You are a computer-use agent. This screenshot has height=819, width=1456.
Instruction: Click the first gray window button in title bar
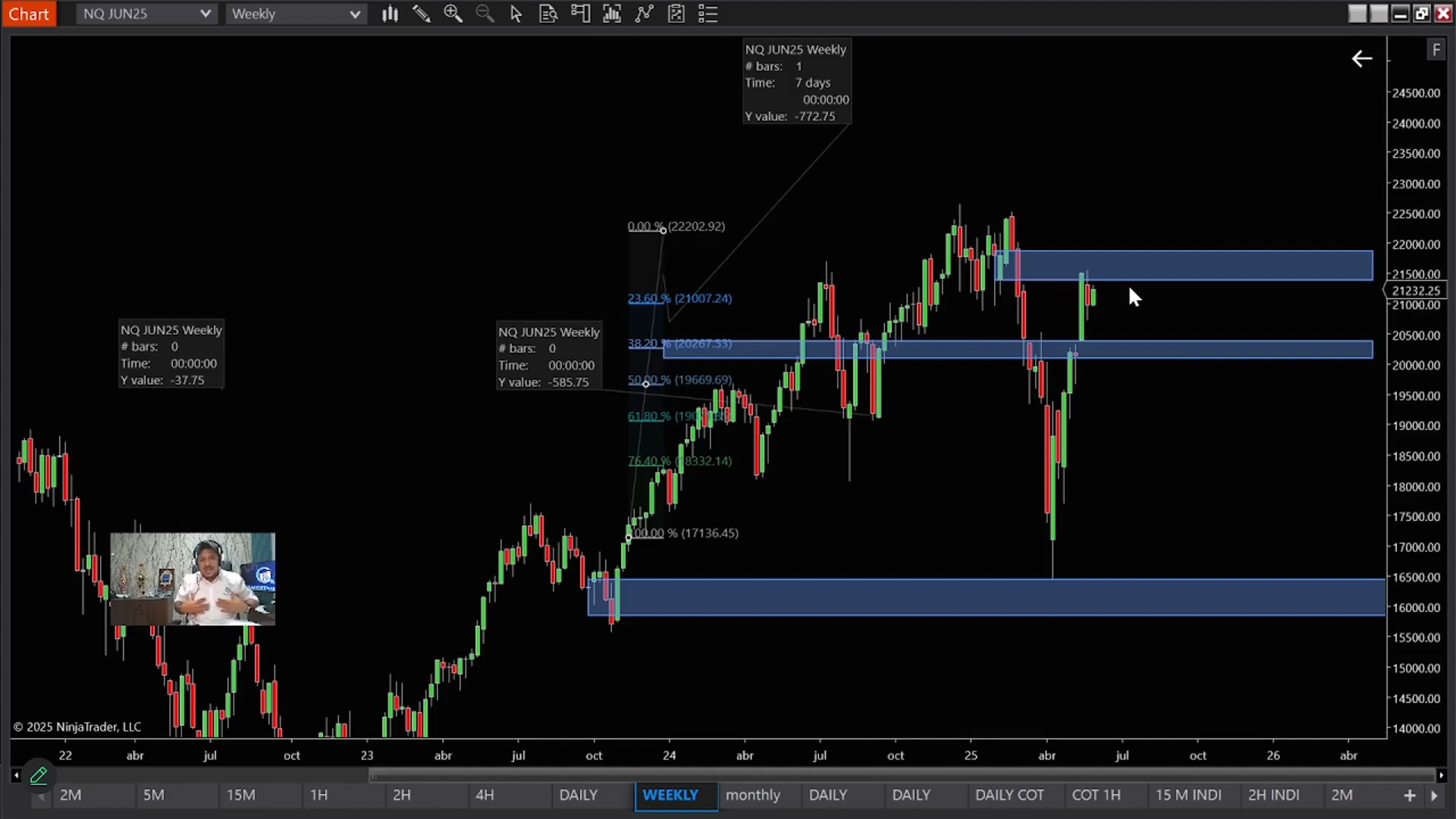pos(1357,14)
